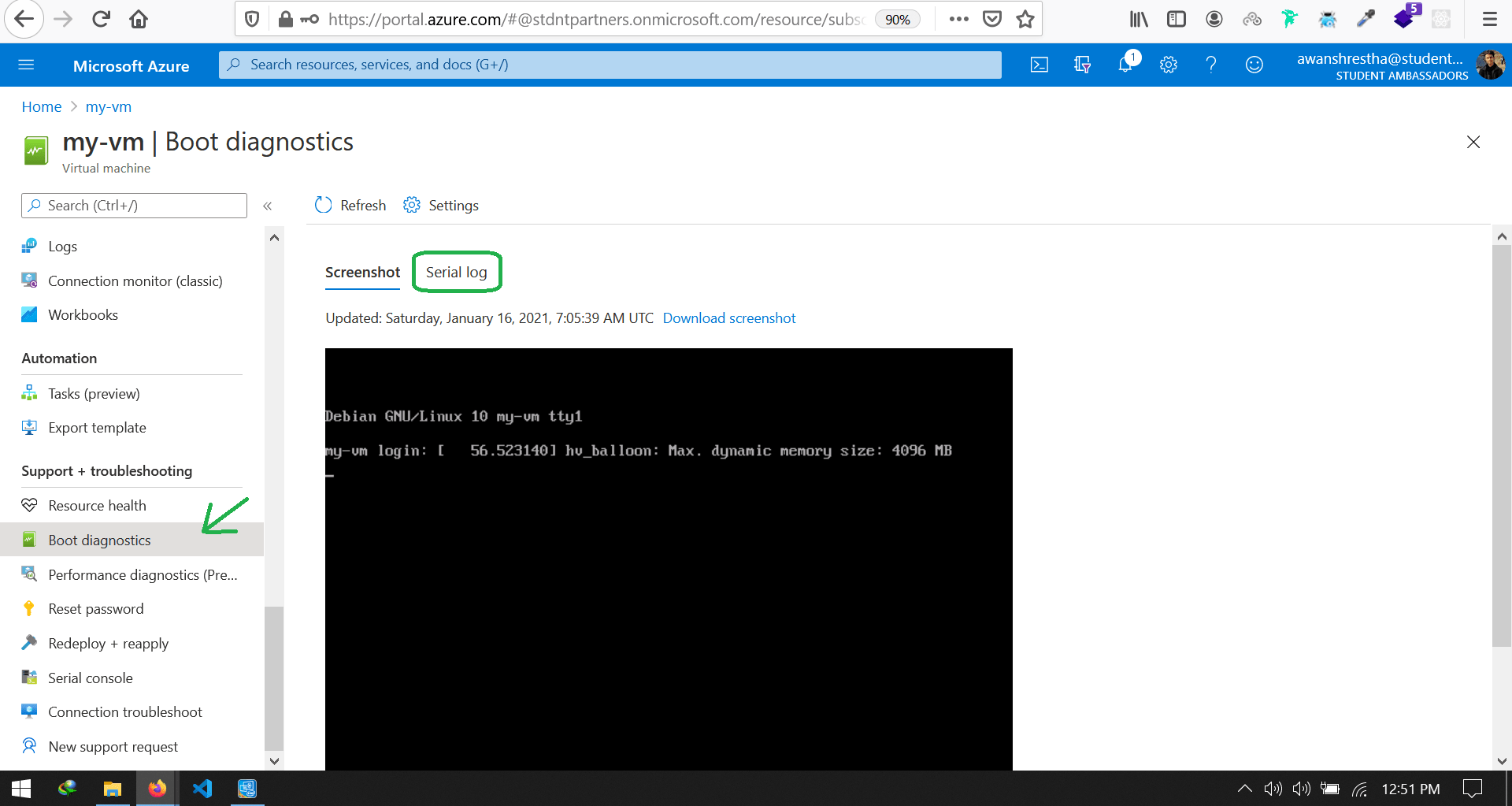Click the account profile avatar

click(1490, 65)
